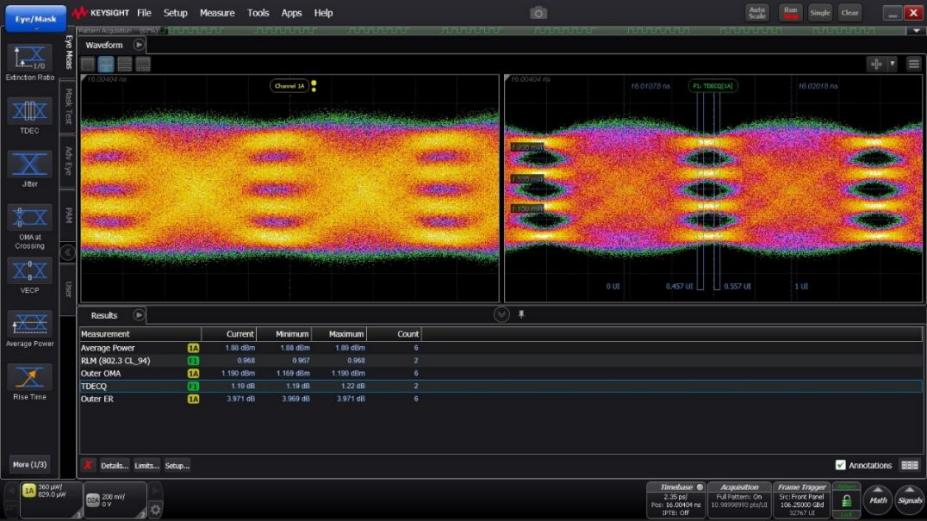The image size is (927, 521).
Task: Expand the Waveform panel arrow
Action: [x=139, y=45]
